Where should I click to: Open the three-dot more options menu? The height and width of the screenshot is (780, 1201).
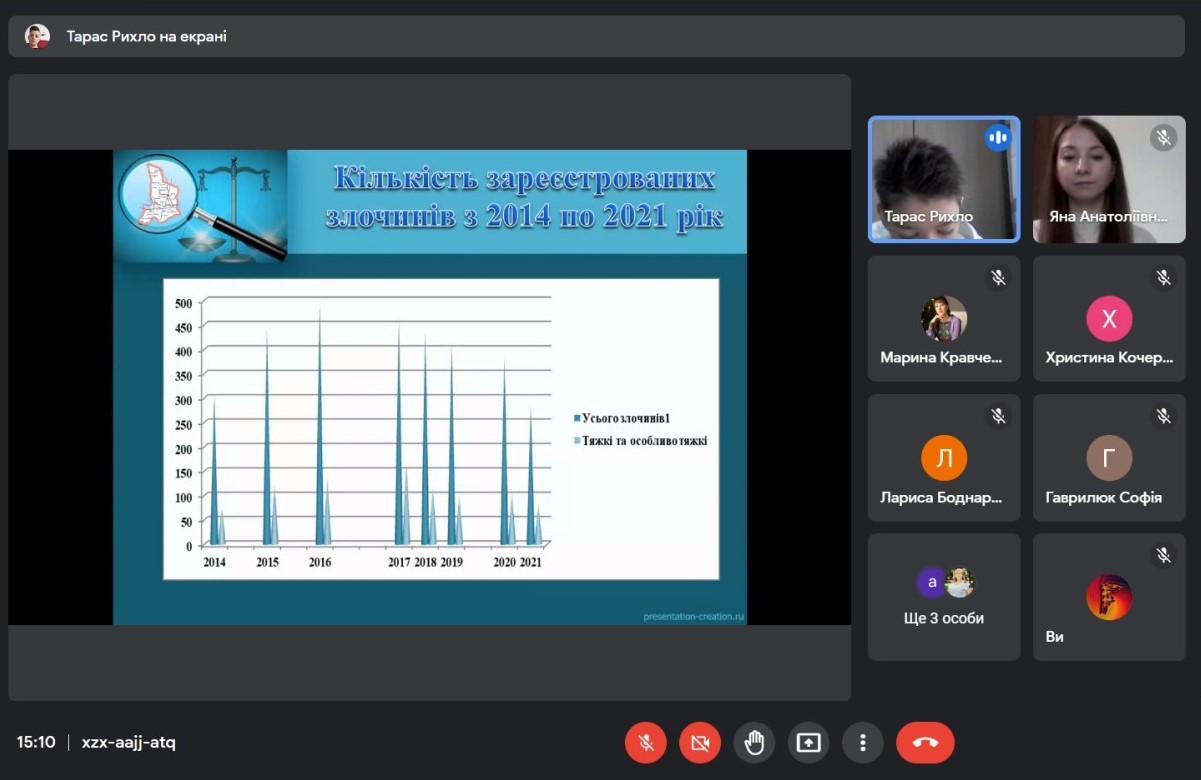(862, 743)
